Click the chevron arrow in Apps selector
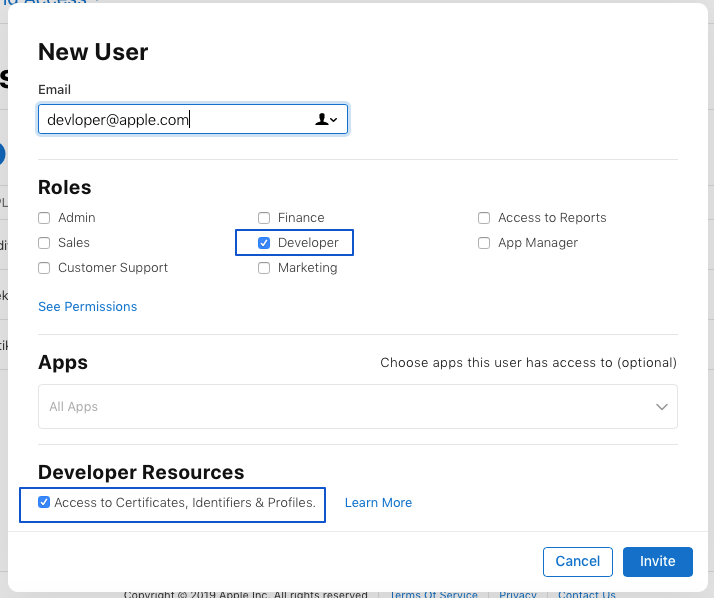Viewport: 714px width, 598px height. pyautogui.click(x=662, y=406)
